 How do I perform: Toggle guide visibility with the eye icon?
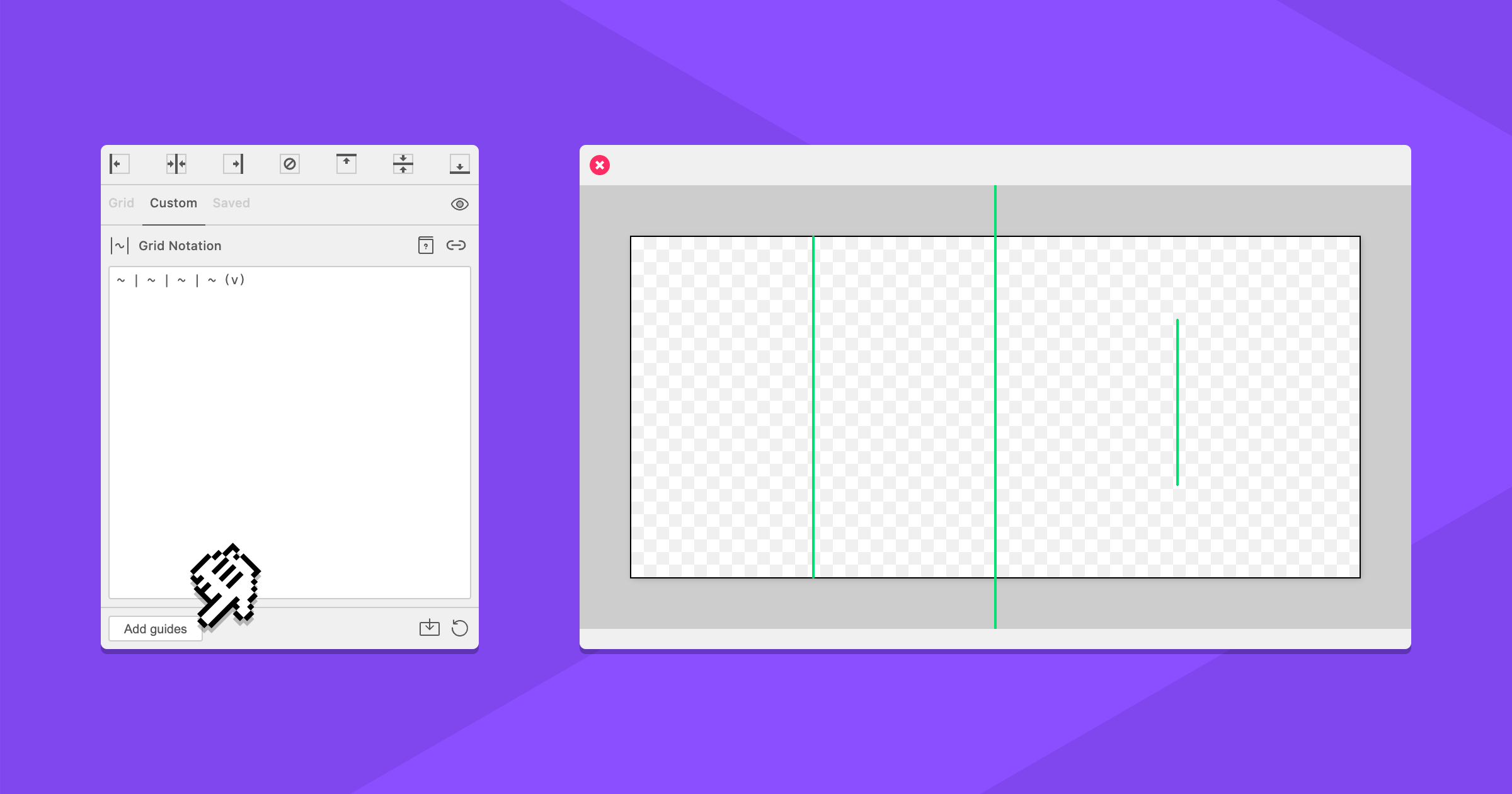pos(460,204)
